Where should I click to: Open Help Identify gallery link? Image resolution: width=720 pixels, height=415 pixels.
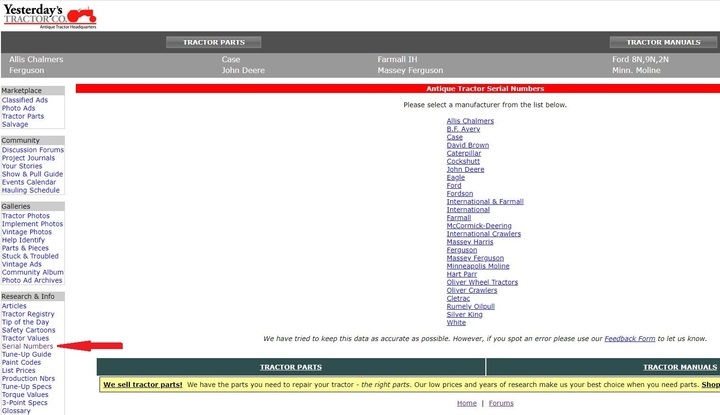pos(23,240)
